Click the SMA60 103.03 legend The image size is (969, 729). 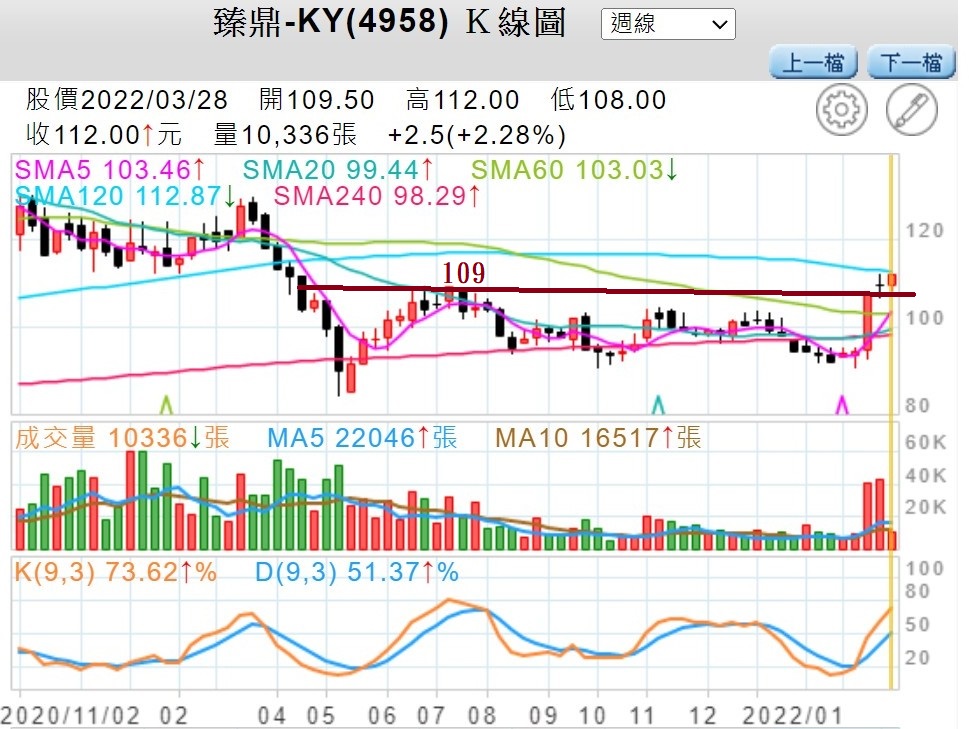[575, 169]
